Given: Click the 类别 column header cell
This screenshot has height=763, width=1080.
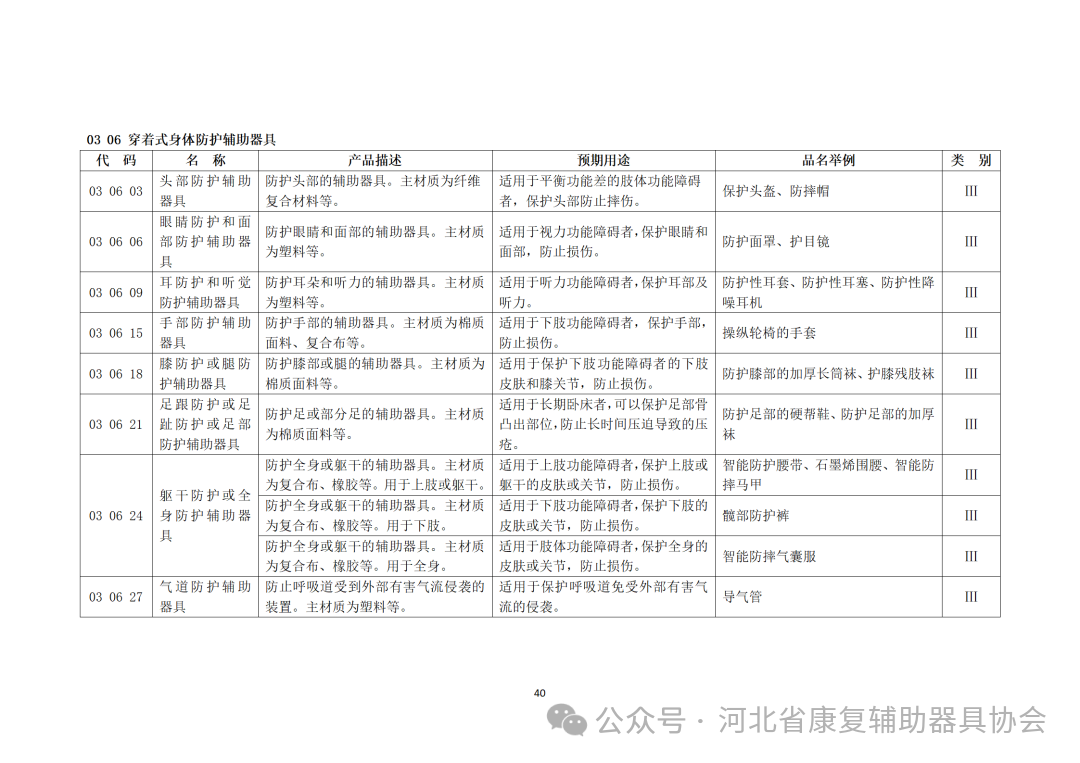Looking at the screenshot, I should pyautogui.click(x=971, y=160).
